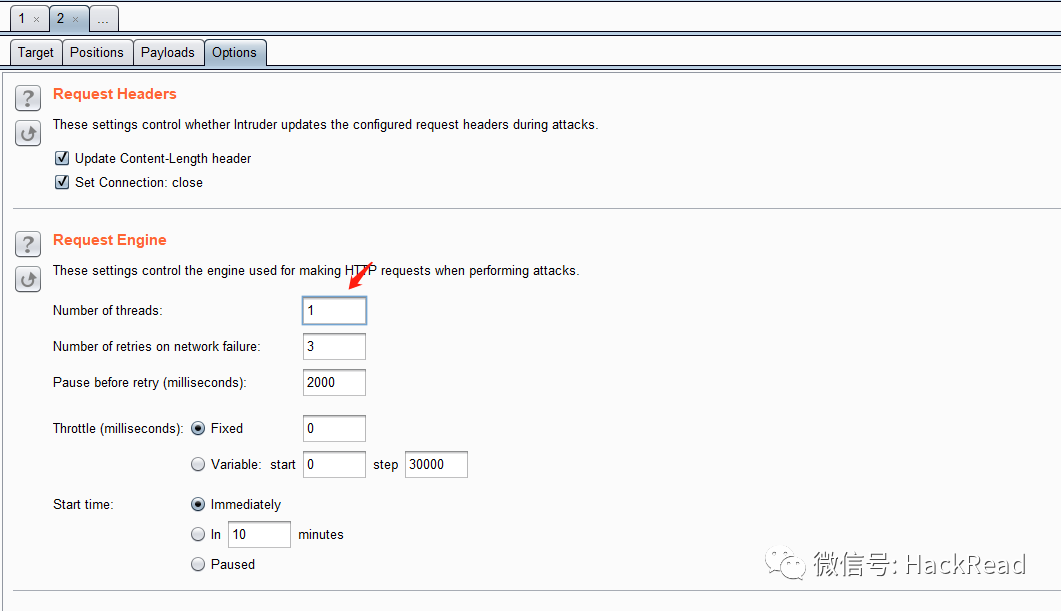The height and width of the screenshot is (611, 1061).
Task: Click the Number of threads field
Action: [x=334, y=311]
